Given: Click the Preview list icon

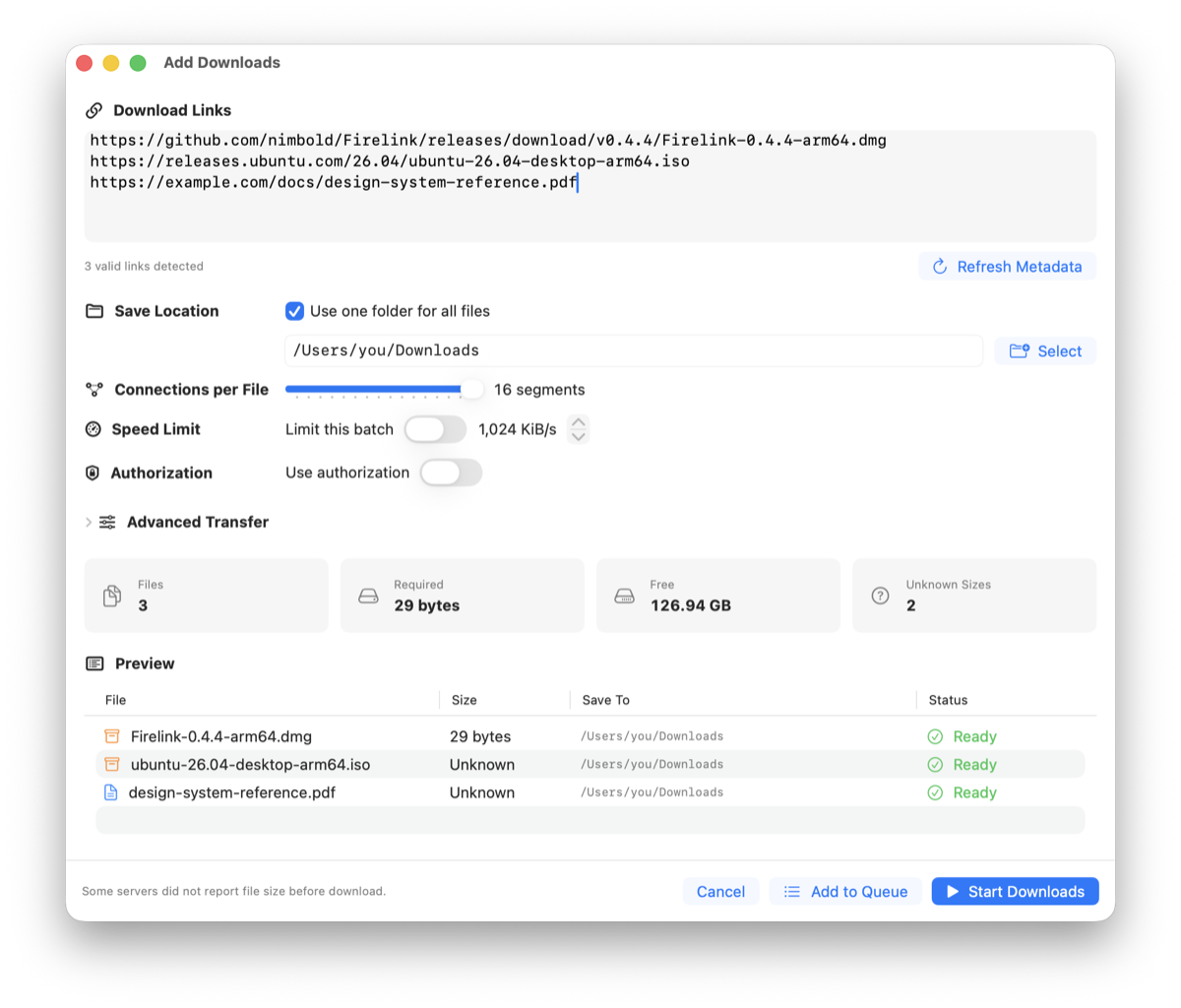Looking at the screenshot, I should [x=94, y=663].
